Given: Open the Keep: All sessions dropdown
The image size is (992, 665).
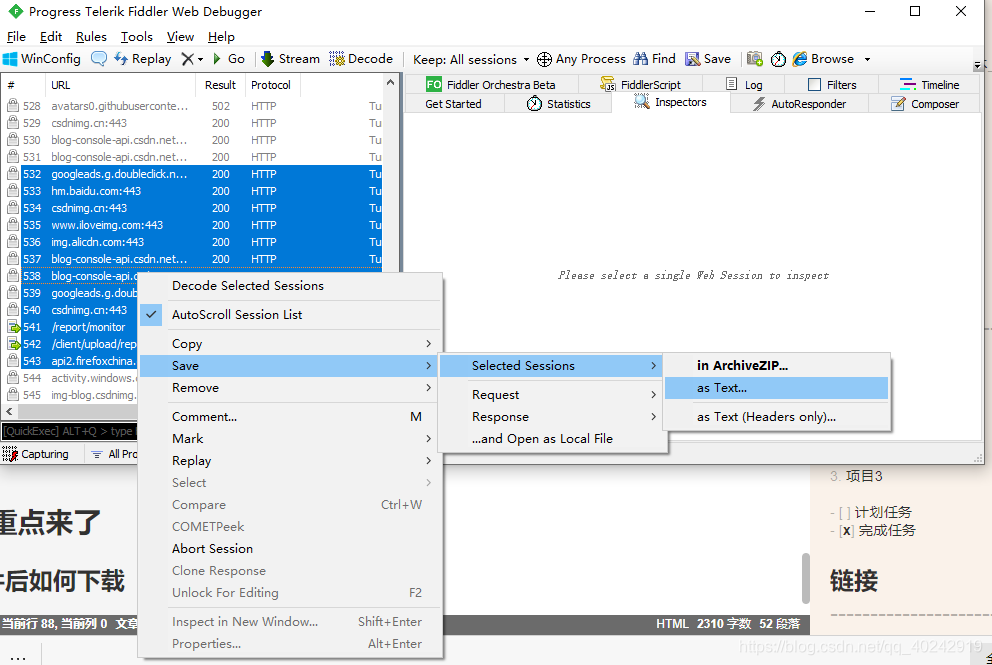Looking at the screenshot, I should (x=471, y=59).
